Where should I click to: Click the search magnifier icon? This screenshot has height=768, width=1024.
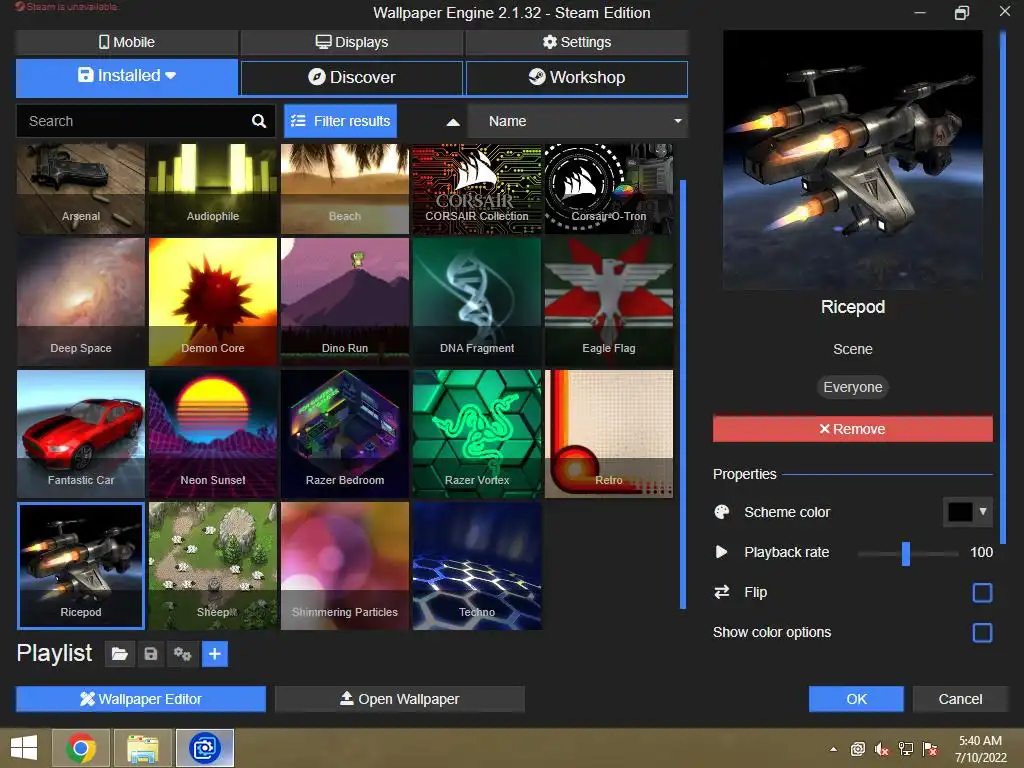click(x=259, y=121)
